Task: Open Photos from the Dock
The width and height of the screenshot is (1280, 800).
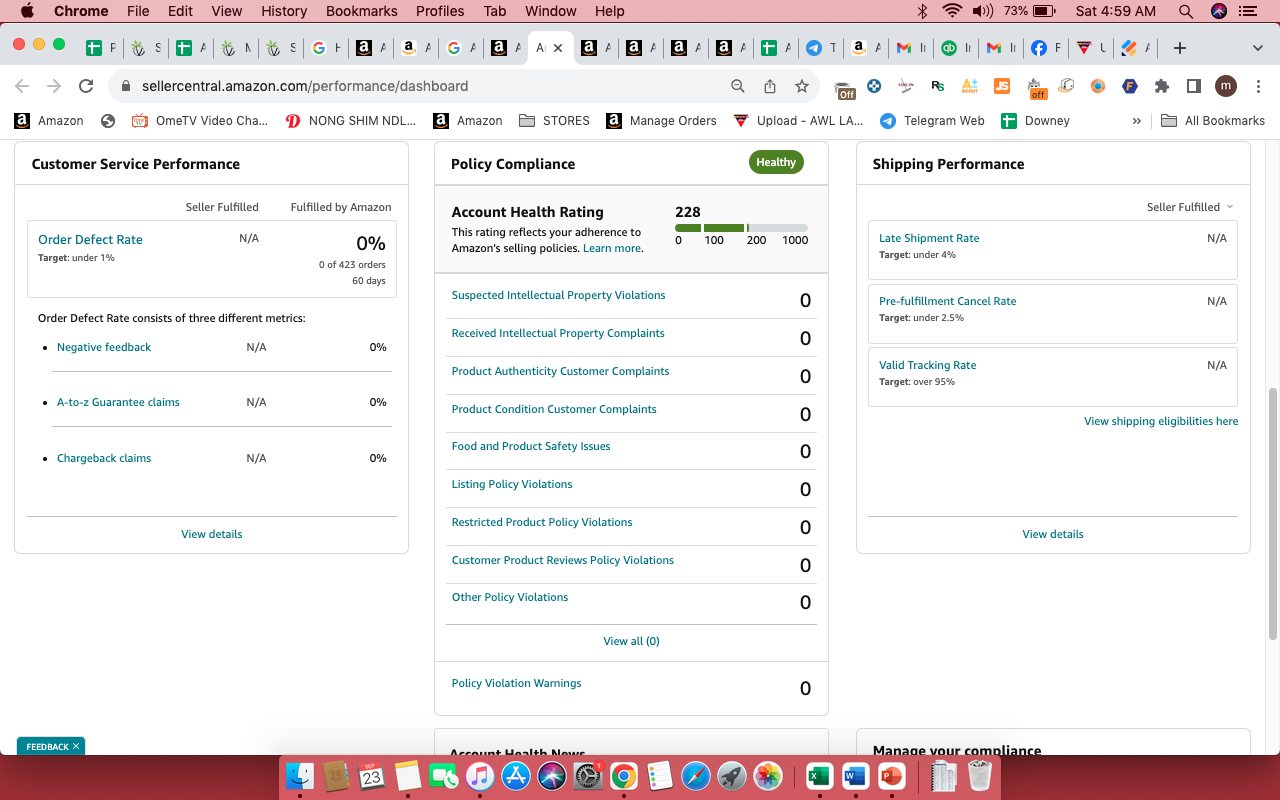Action: [768, 776]
